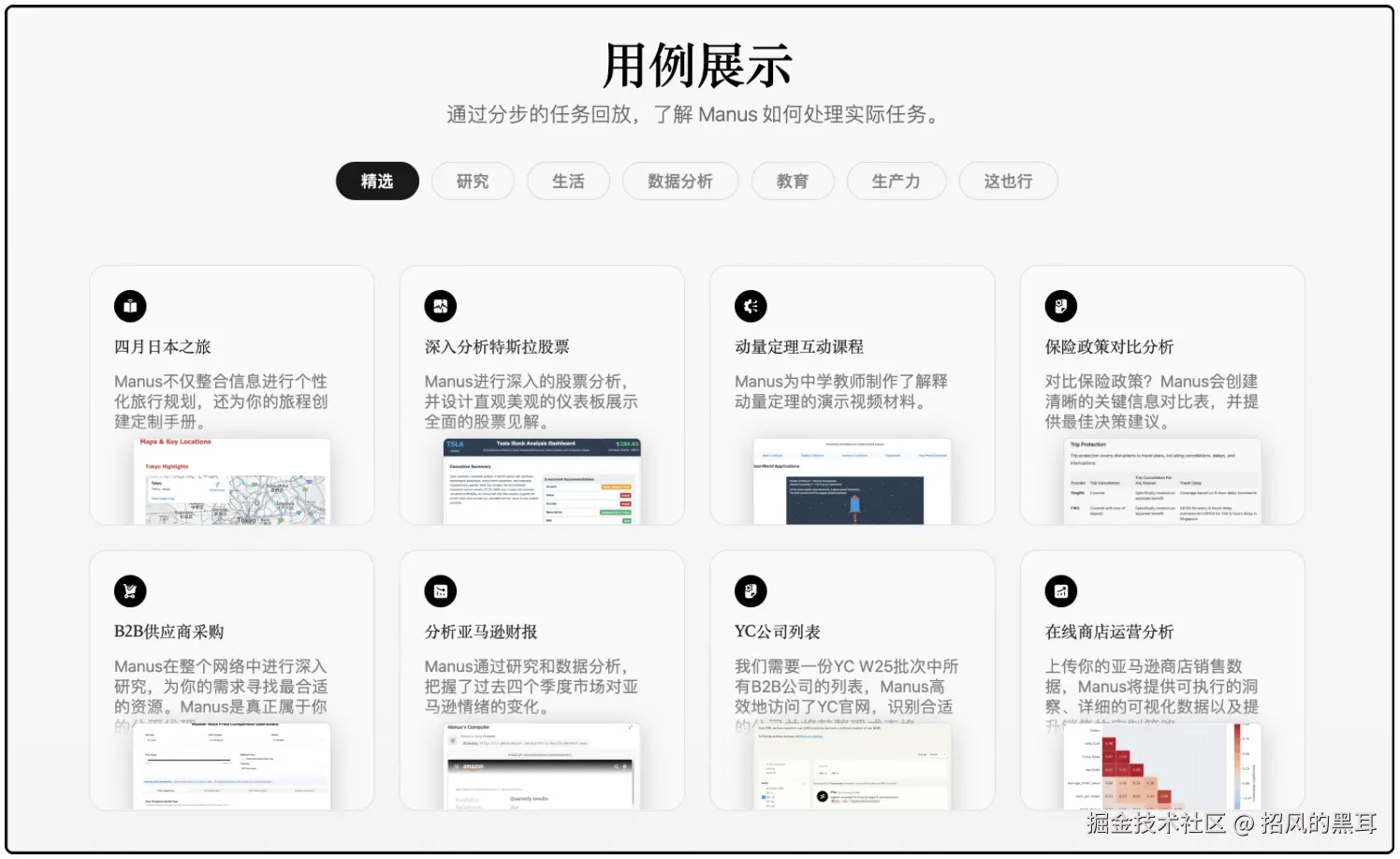Screen dimensions: 1400x859
Task: Open the B2B供应商采购 title
Action: click(x=169, y=632)
